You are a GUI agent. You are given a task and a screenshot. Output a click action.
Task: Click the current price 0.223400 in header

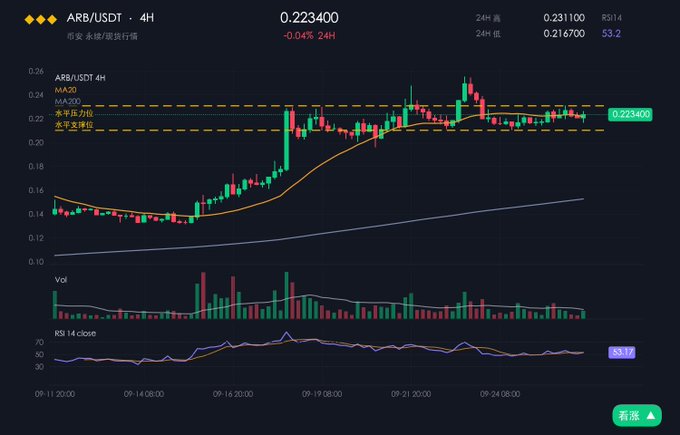click(x=309, y=18)
